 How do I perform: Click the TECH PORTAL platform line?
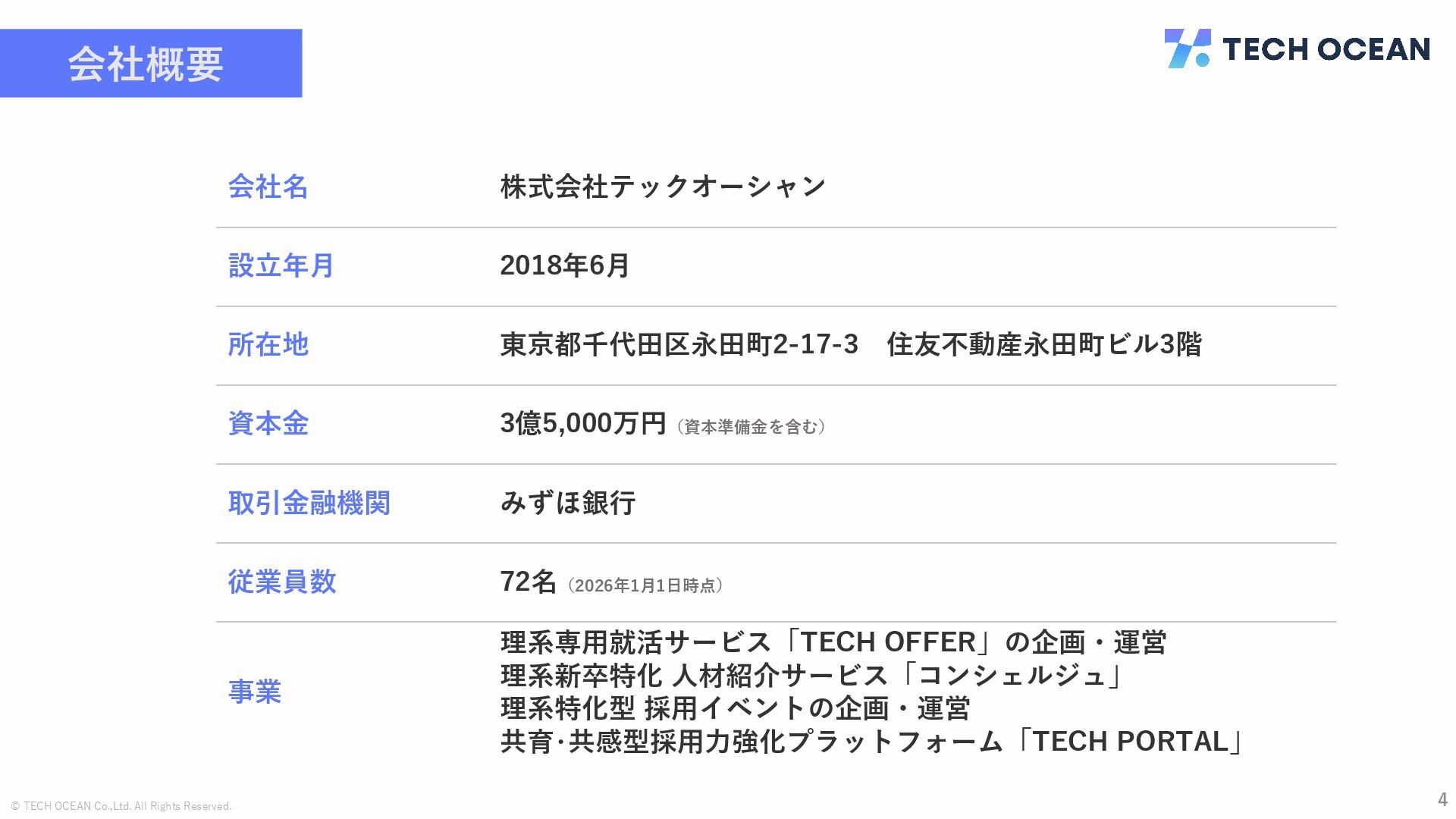(x=872, y=742)
